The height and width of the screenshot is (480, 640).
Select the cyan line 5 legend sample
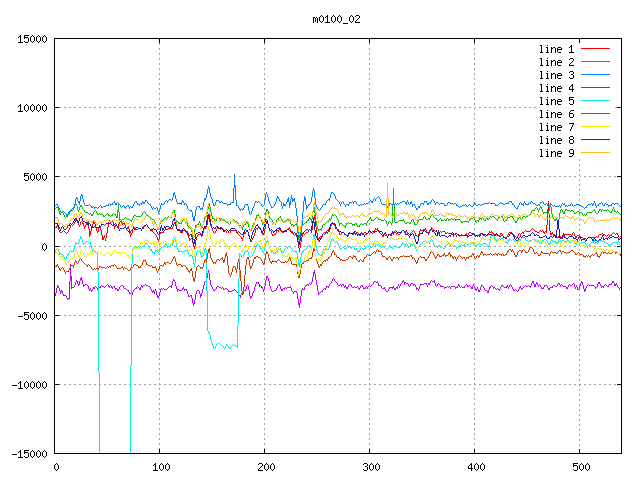[596, 101]
